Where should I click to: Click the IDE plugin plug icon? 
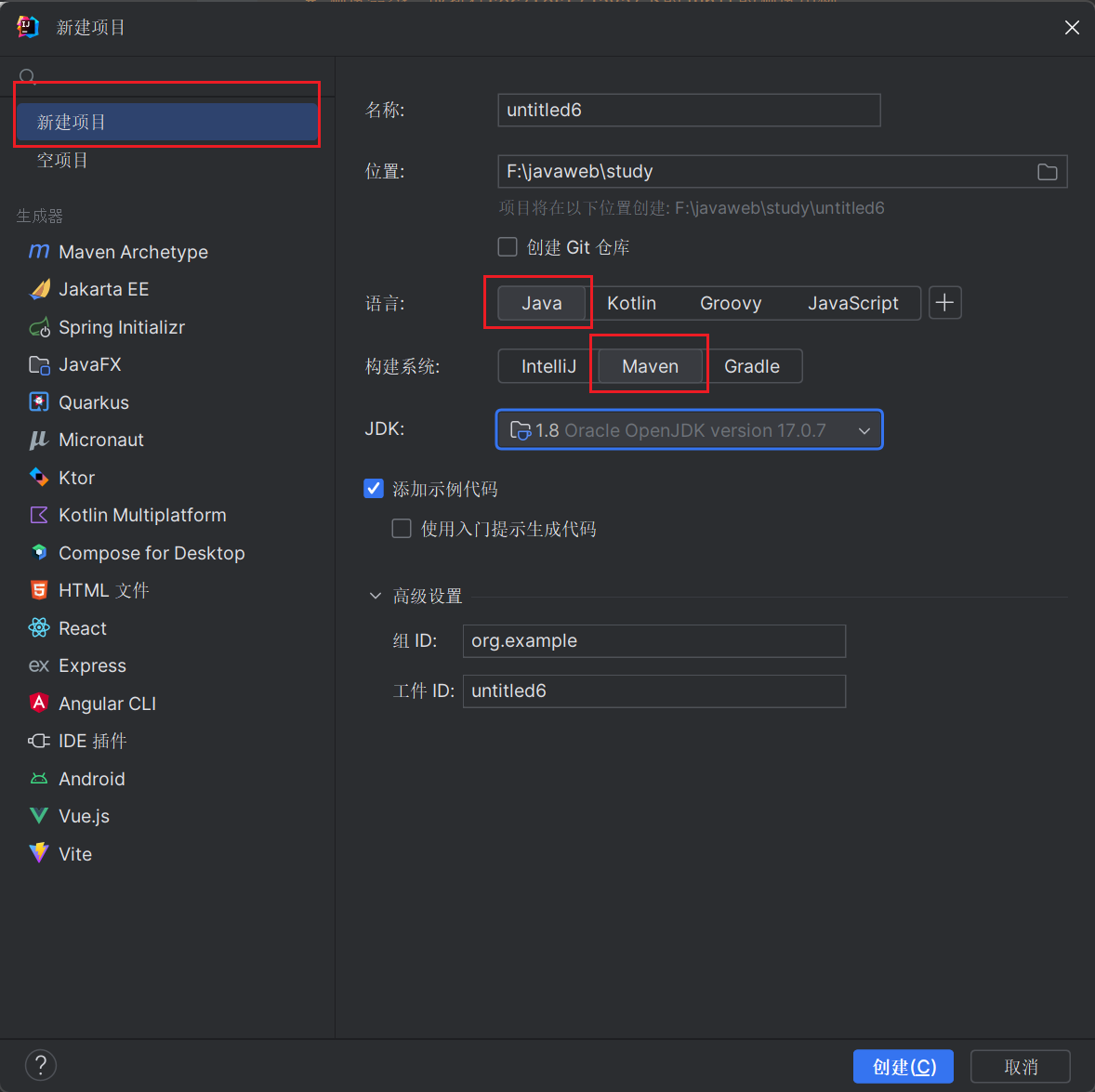pos(39,741)
